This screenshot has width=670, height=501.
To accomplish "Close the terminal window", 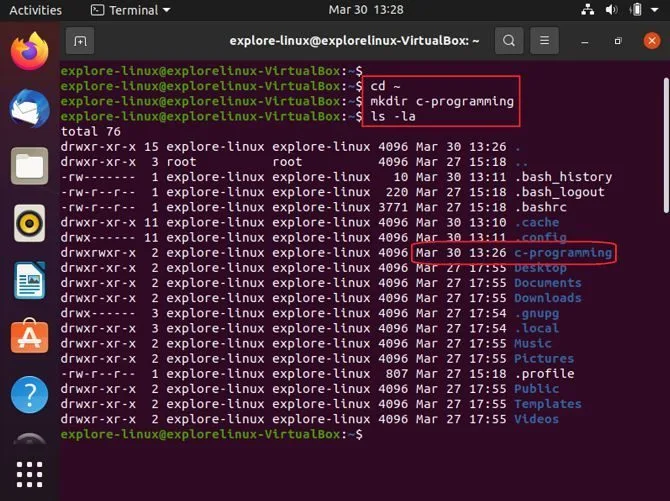I will click(x=652, y=41).
